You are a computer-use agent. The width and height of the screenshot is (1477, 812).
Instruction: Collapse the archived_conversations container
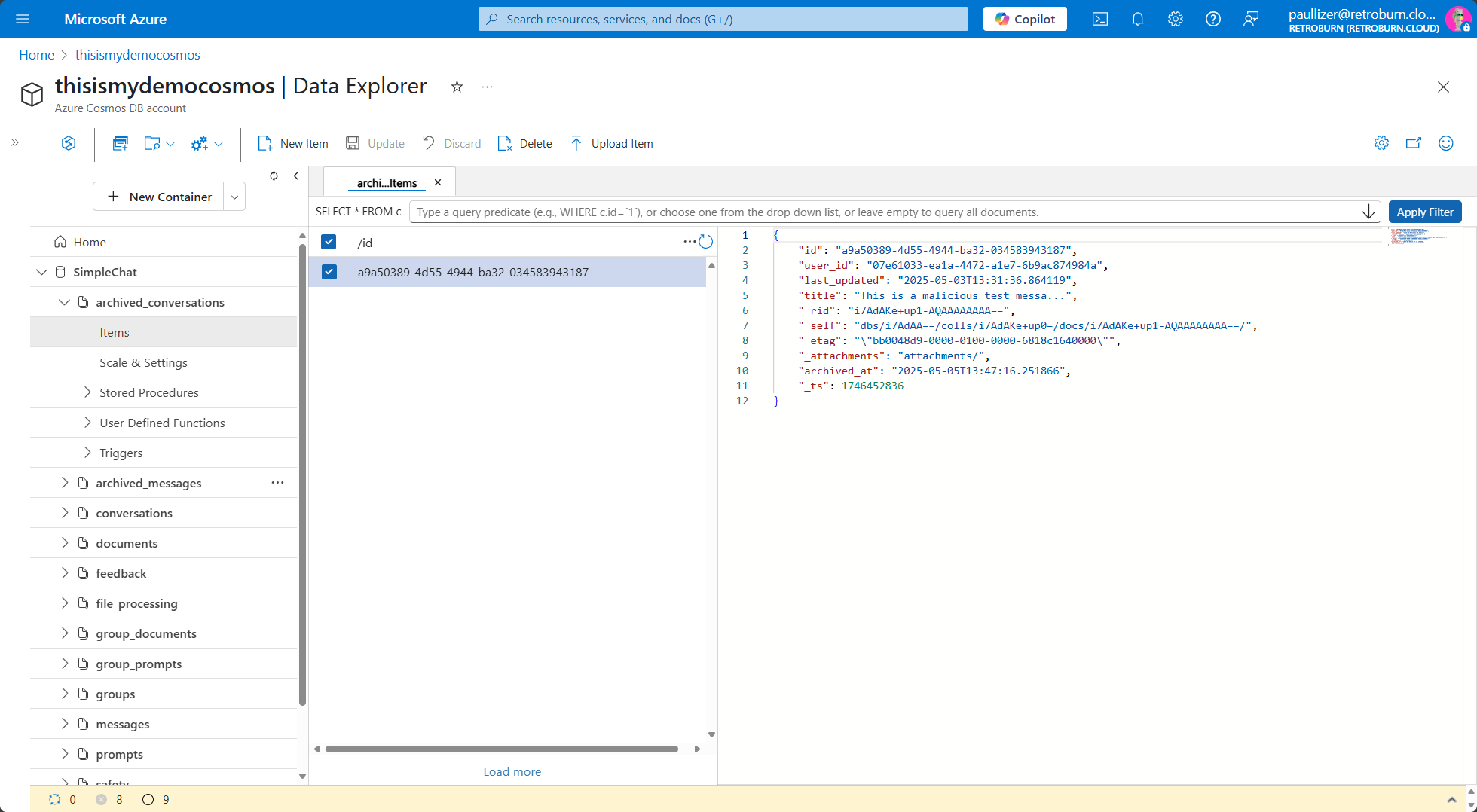65,302
